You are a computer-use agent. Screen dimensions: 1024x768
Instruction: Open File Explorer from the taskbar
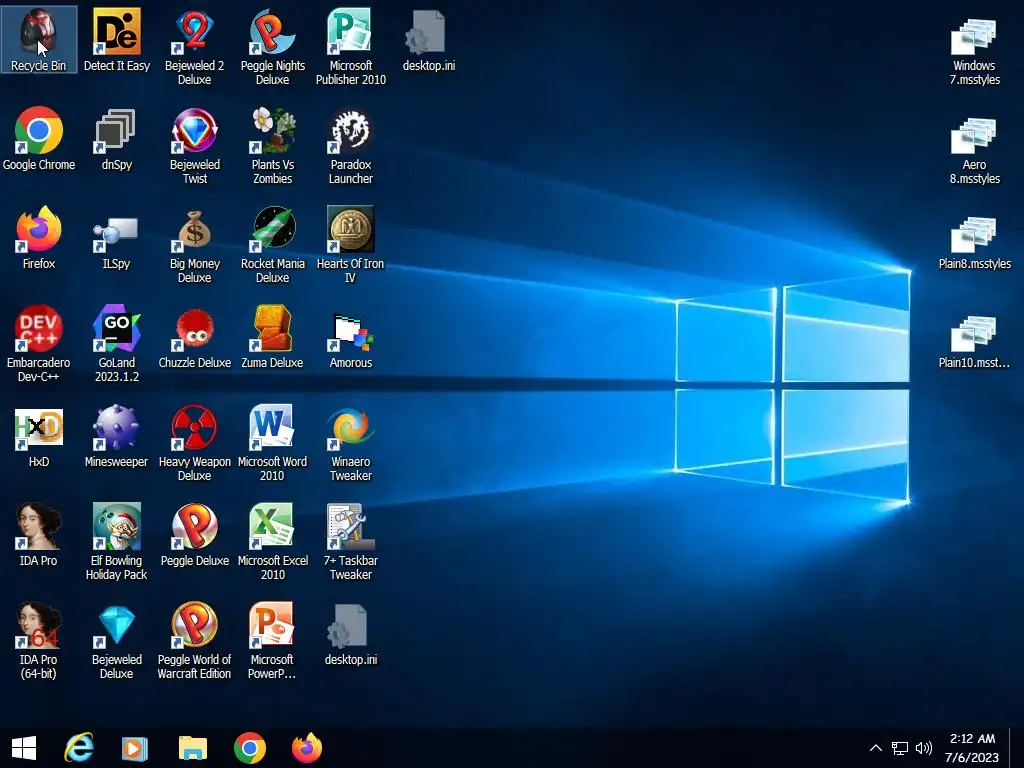(193, 748)
